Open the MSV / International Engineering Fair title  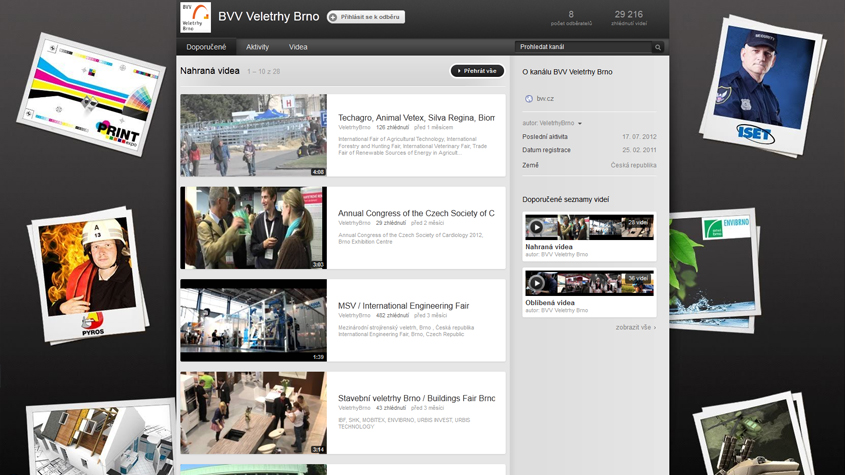404,306
